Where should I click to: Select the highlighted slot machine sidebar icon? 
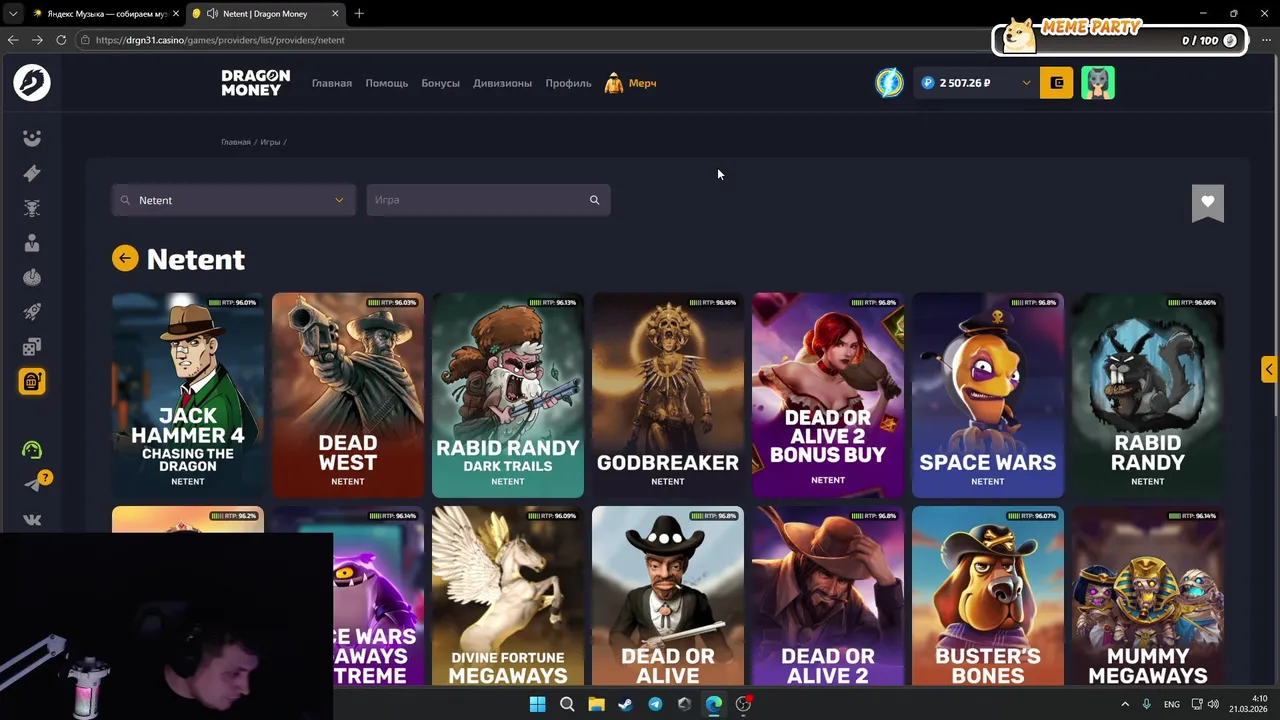click(32, 381)
